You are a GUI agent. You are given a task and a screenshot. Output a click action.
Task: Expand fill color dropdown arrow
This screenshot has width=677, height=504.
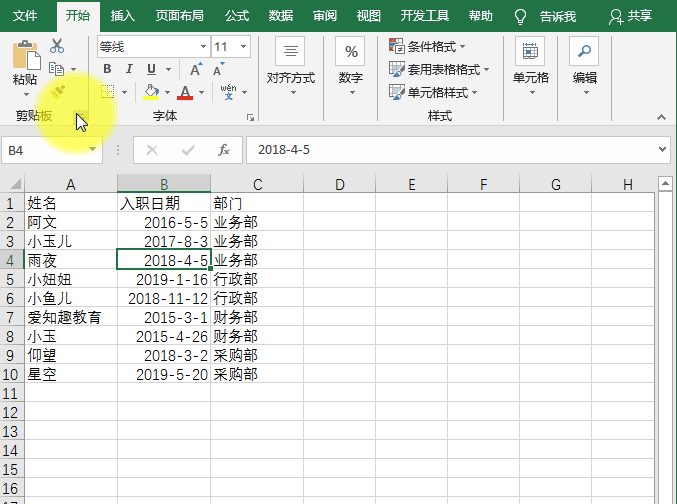coord(168,92)
